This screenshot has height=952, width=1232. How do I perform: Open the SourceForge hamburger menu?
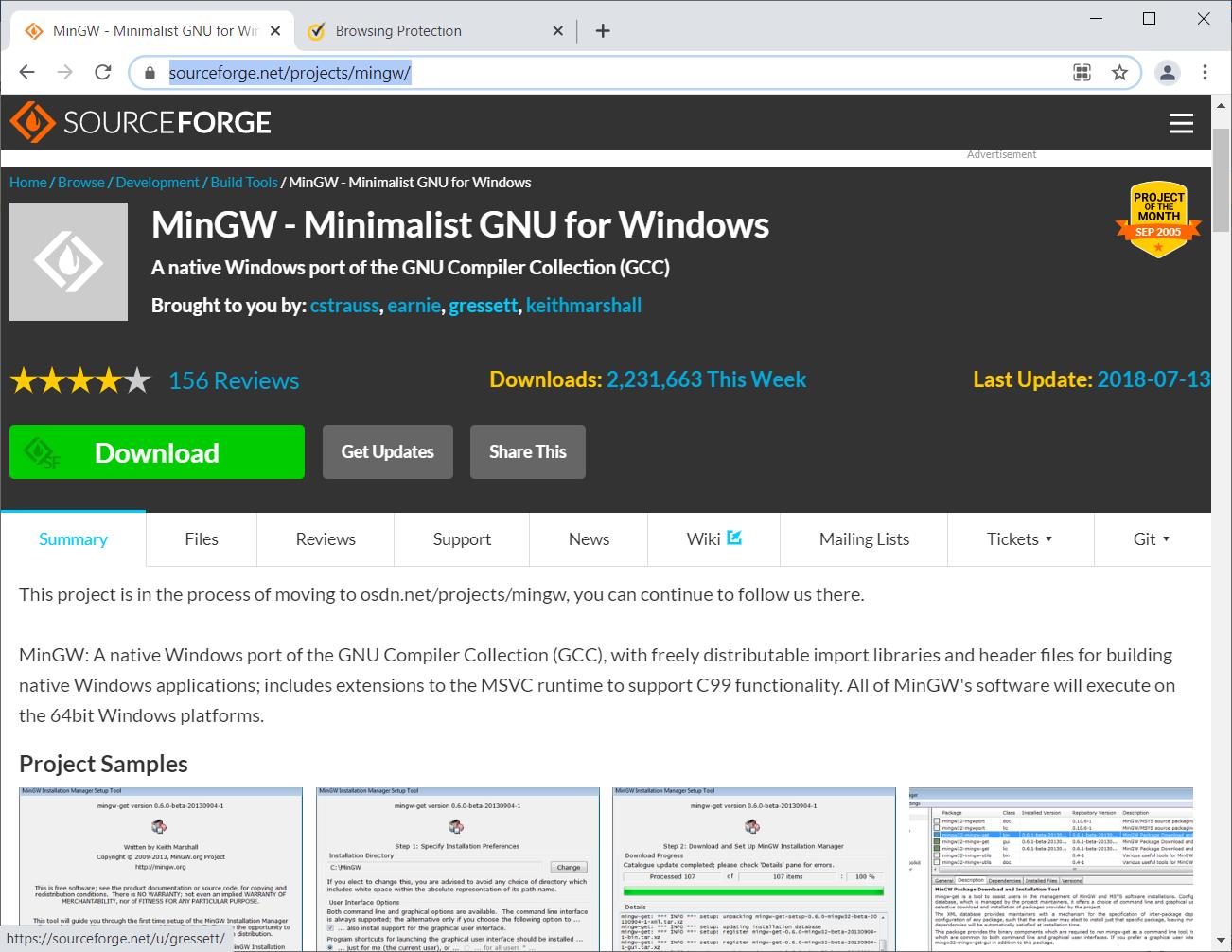pos(1181,123)
